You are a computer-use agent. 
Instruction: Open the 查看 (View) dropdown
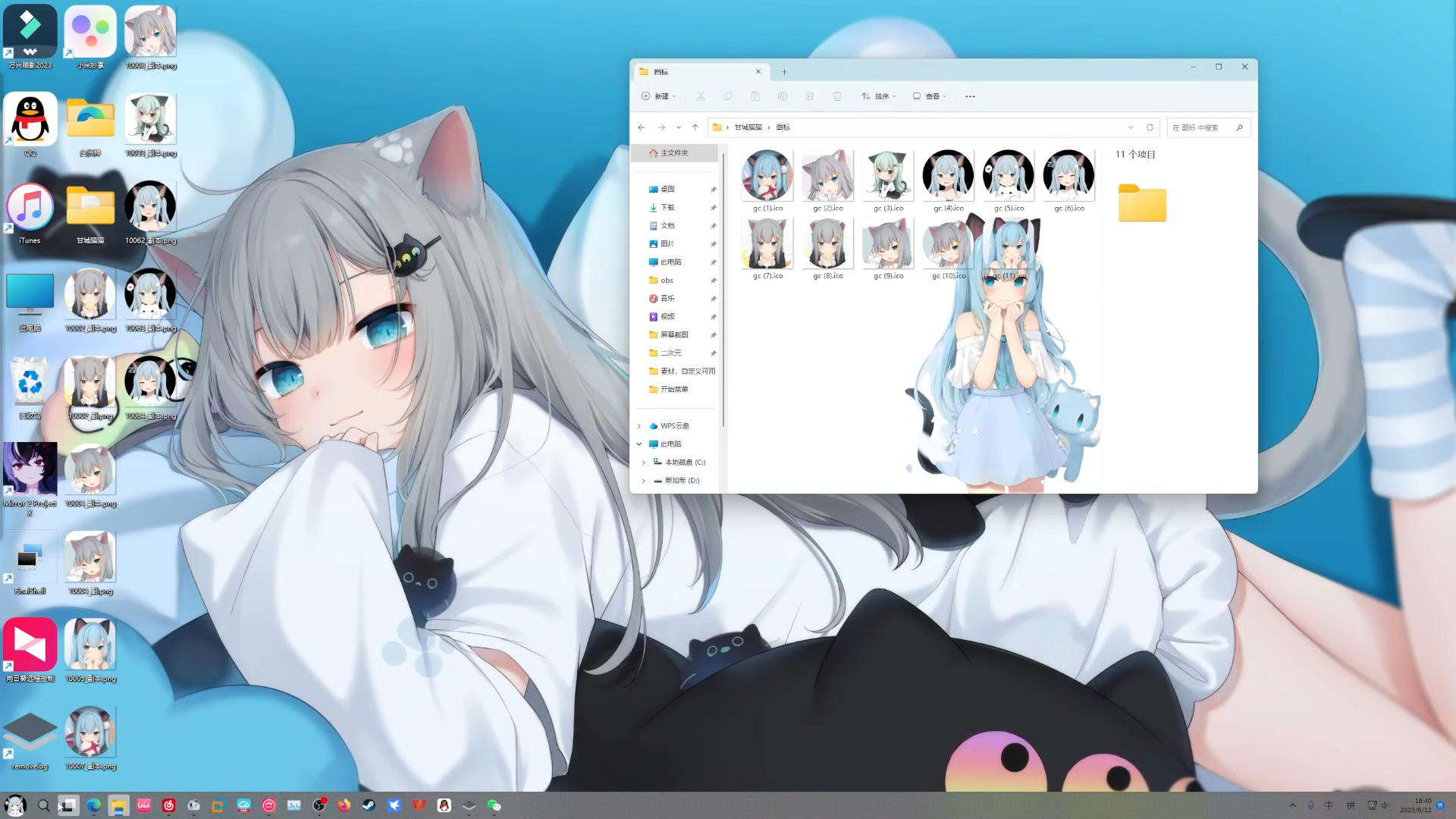(930, 96)
